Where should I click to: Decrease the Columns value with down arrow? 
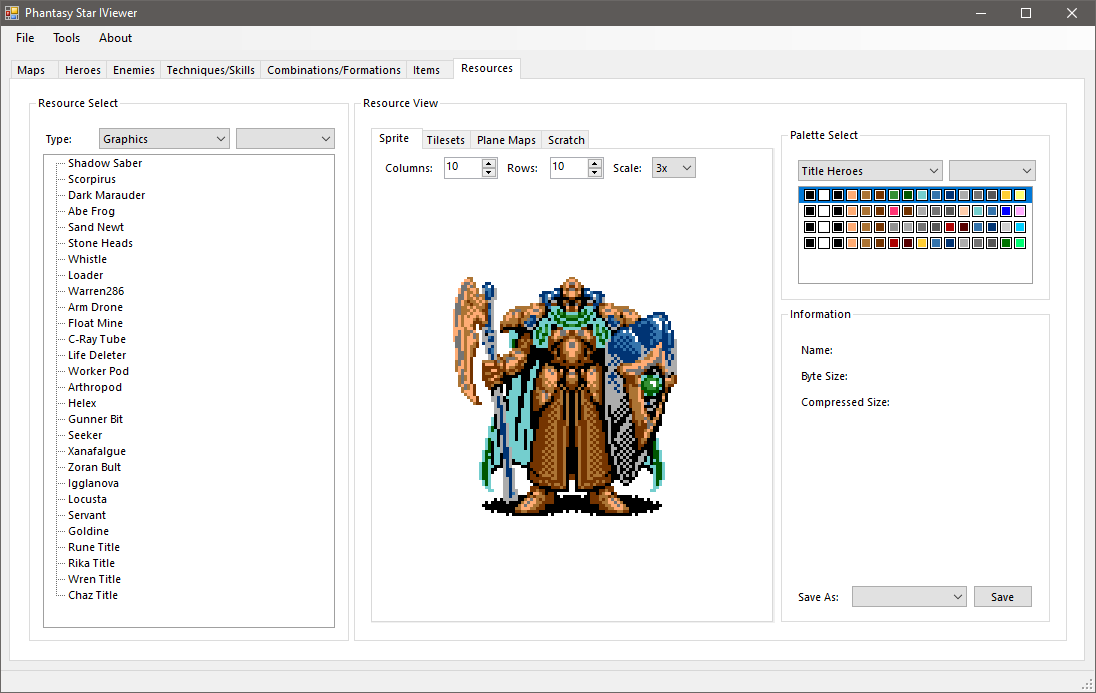pos(489,172)
